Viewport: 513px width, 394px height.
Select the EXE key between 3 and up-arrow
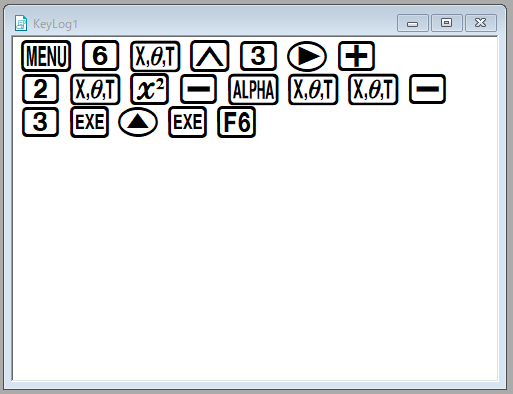(89, 122)
